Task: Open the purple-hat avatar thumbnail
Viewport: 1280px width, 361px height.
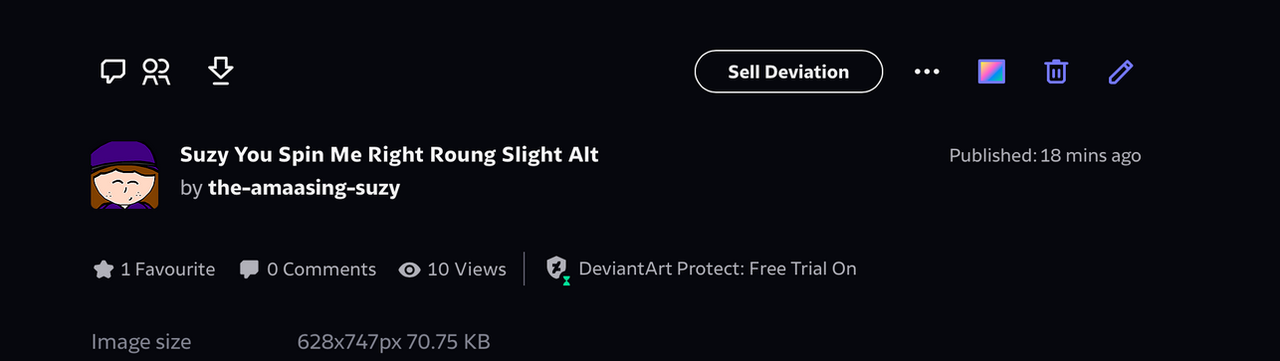Action: click(x=124, y=174)
